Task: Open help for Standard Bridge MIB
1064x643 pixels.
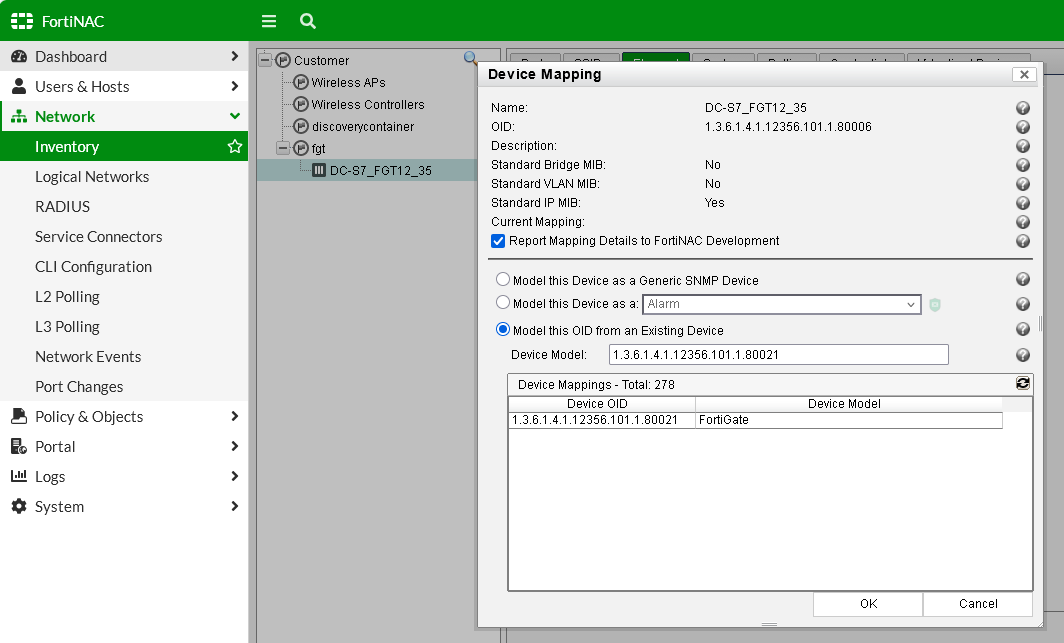Action: pyautogui.click(x=1023, y=165)
